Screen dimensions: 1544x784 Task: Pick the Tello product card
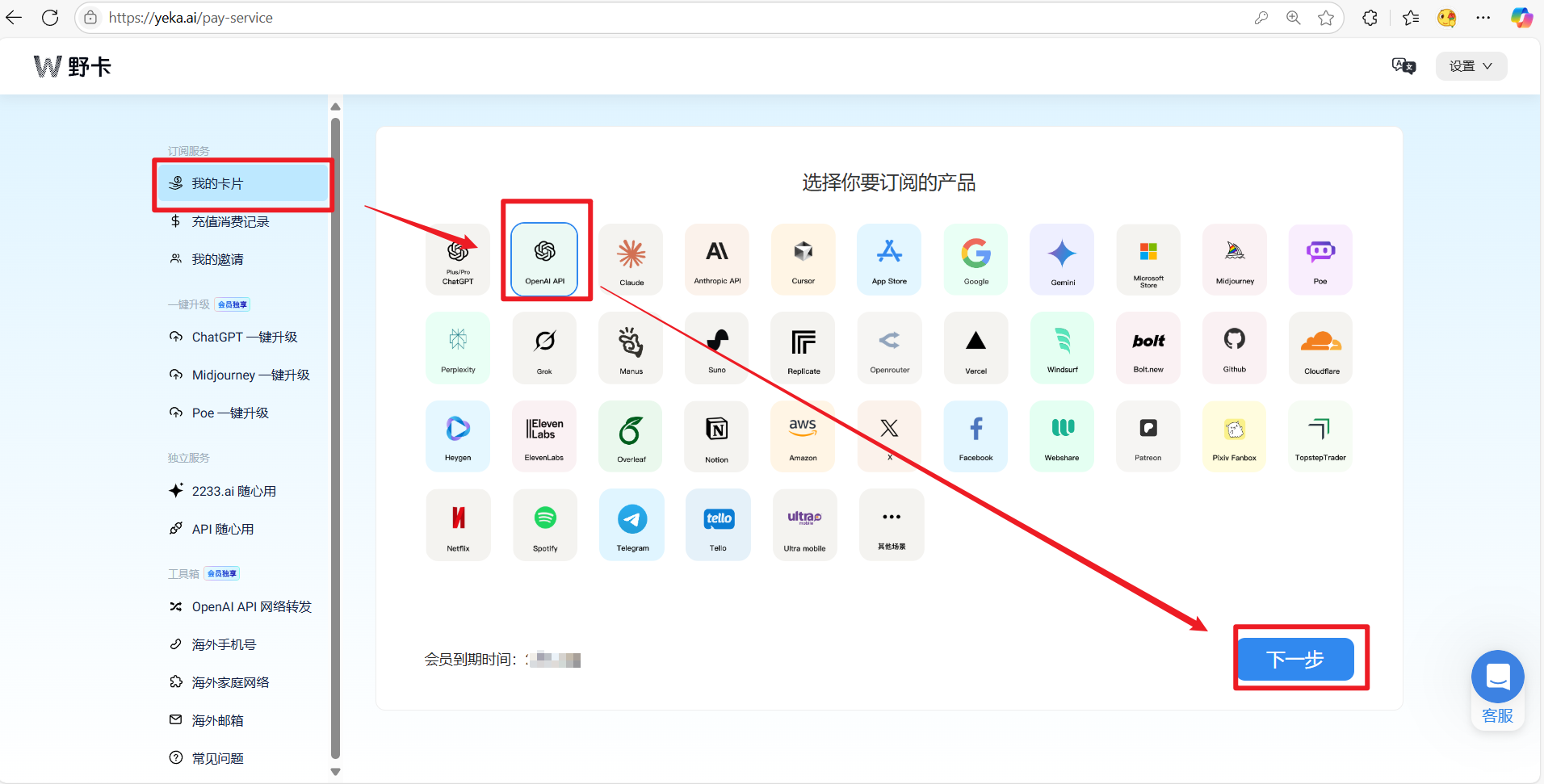point(718,525)
